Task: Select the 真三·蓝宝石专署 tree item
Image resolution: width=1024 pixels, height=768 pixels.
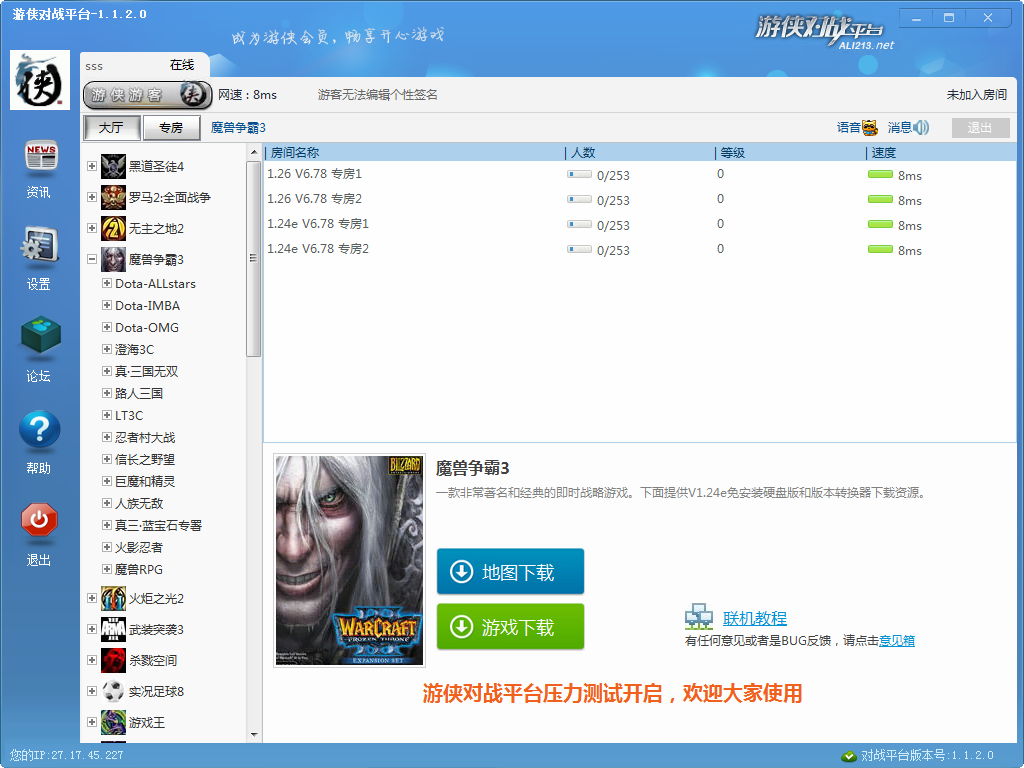Action: pos(159,525)
